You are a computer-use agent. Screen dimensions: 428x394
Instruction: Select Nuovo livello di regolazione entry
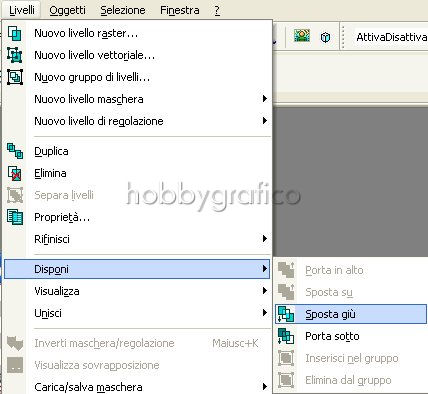[x=137, y=121]
